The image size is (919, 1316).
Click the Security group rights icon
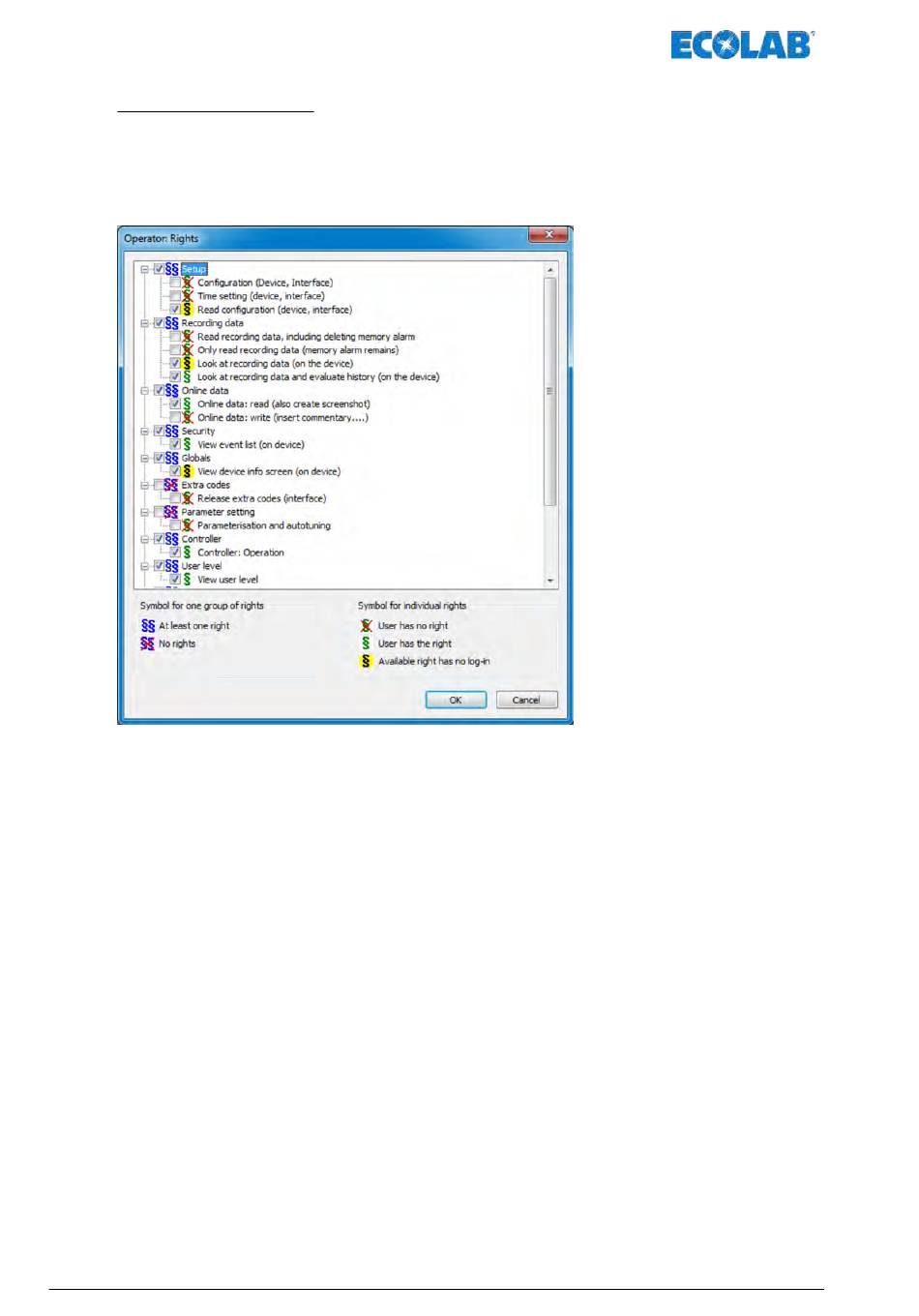point(171,432)
